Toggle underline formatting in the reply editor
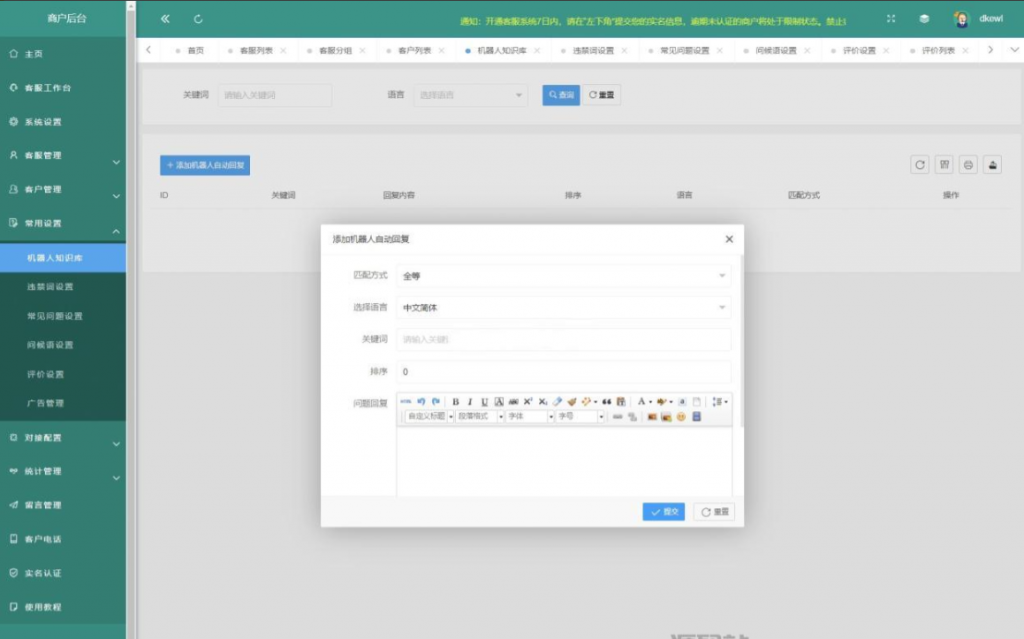Image resolution: width=1024 pixels, height=639 pixels. tap(484, 402)
